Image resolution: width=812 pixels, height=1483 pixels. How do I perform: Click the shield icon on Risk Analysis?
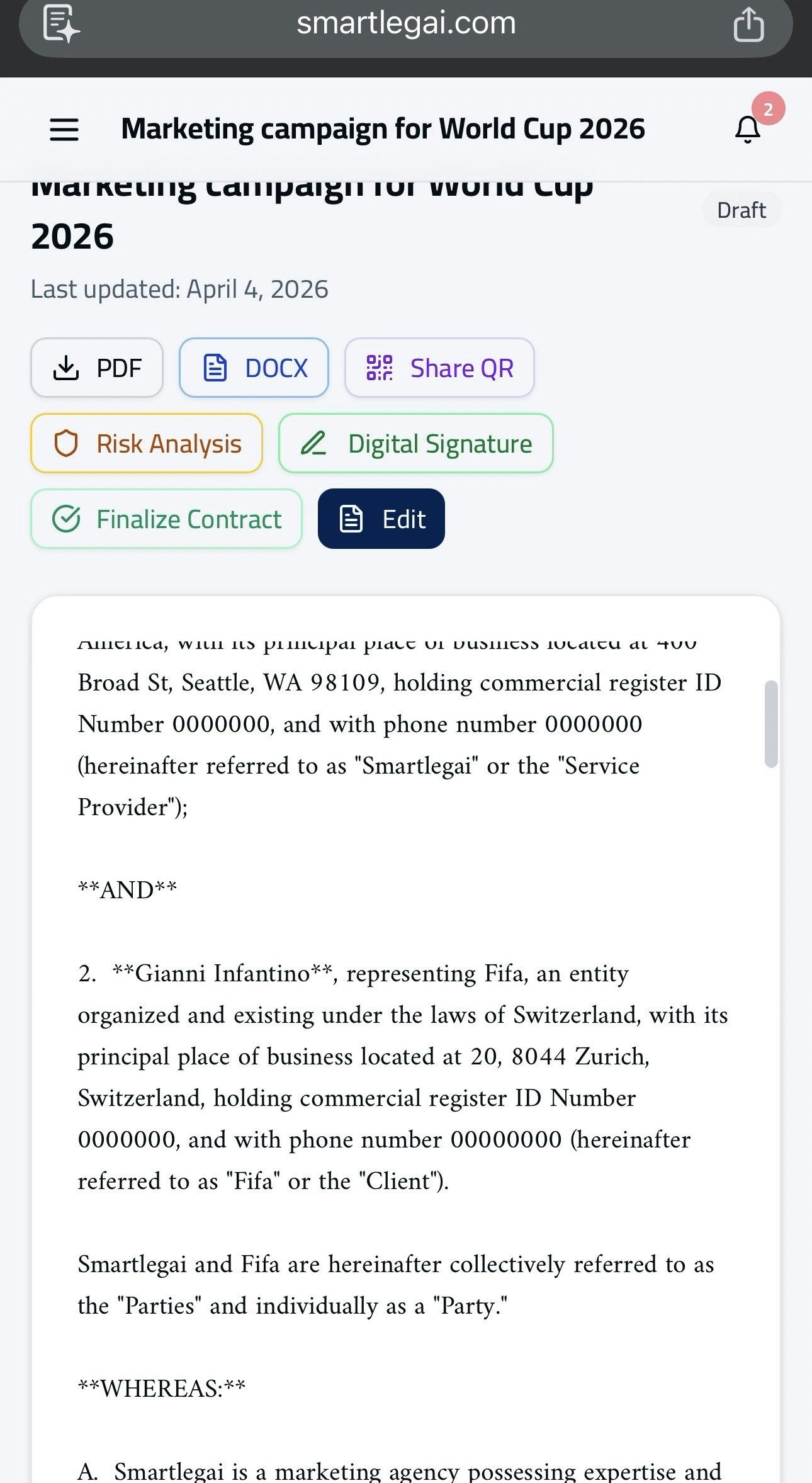click(x=67, y=443)
